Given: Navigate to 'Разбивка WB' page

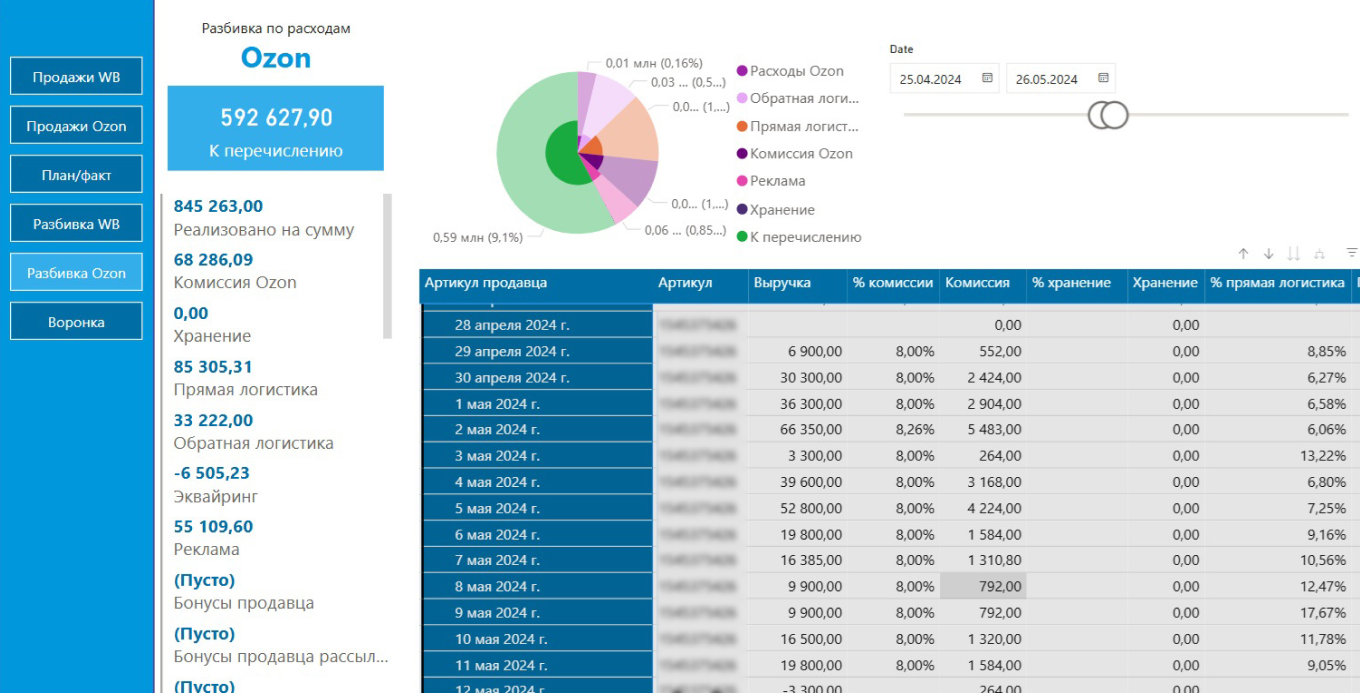Looking at the screenshot, I should click(x=76, y=224).
